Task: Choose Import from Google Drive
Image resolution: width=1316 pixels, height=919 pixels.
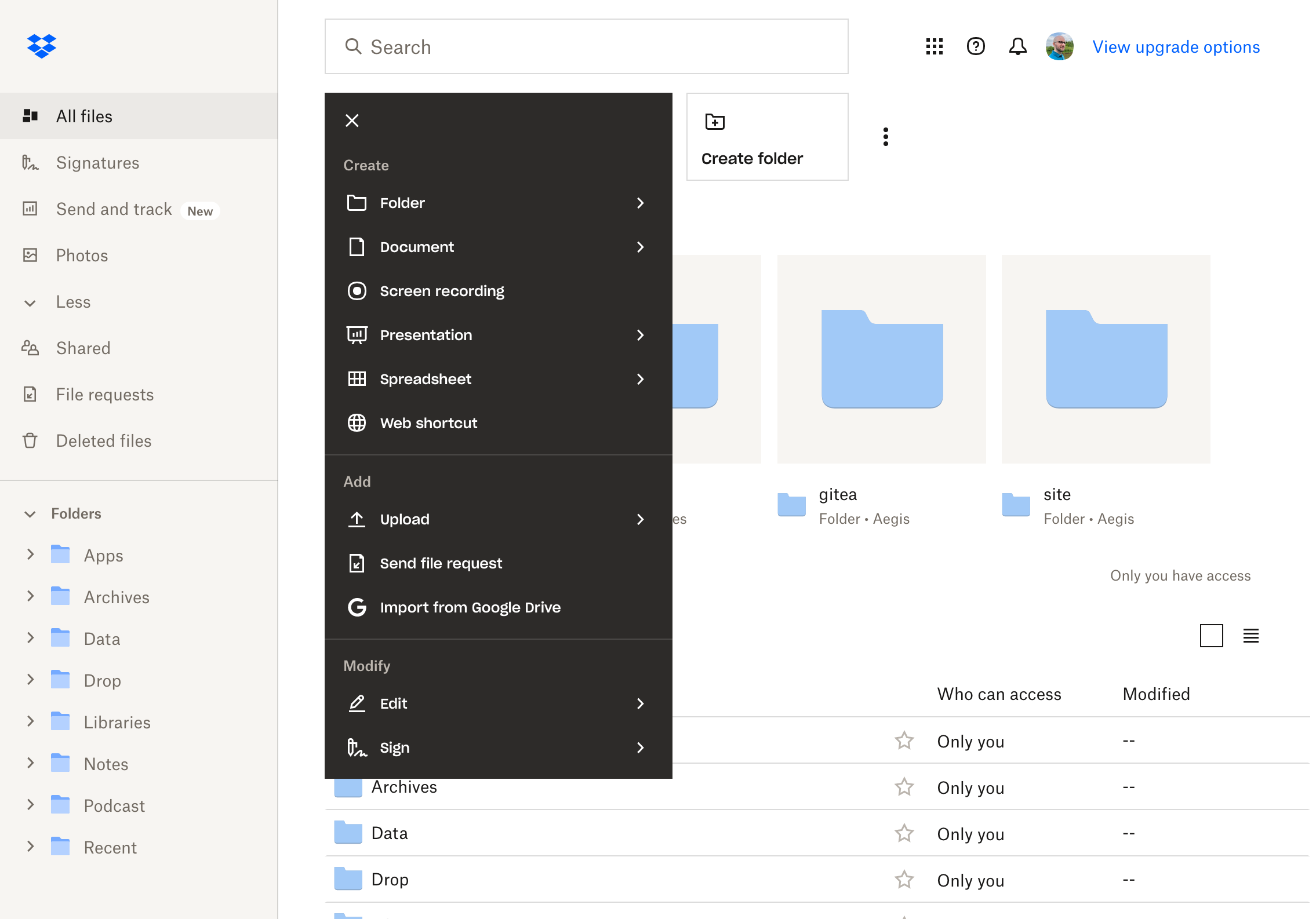Action: pos(498,607)
